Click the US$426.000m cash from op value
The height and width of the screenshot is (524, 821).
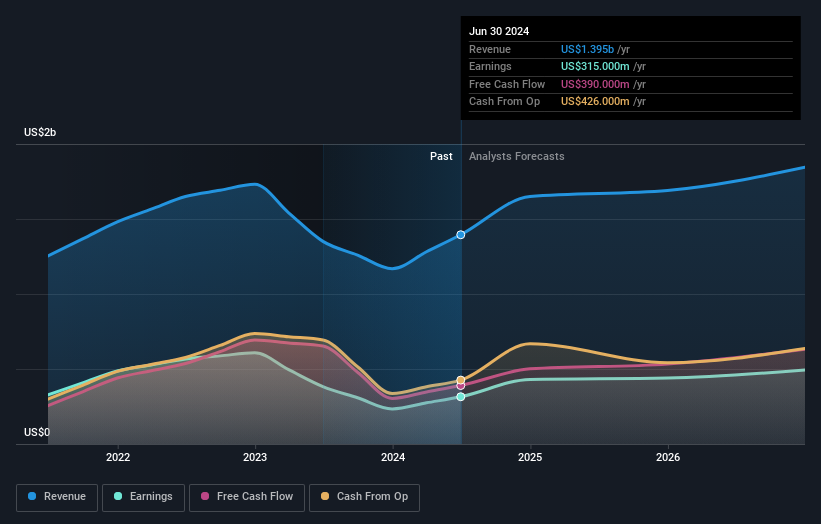[595, 102]
